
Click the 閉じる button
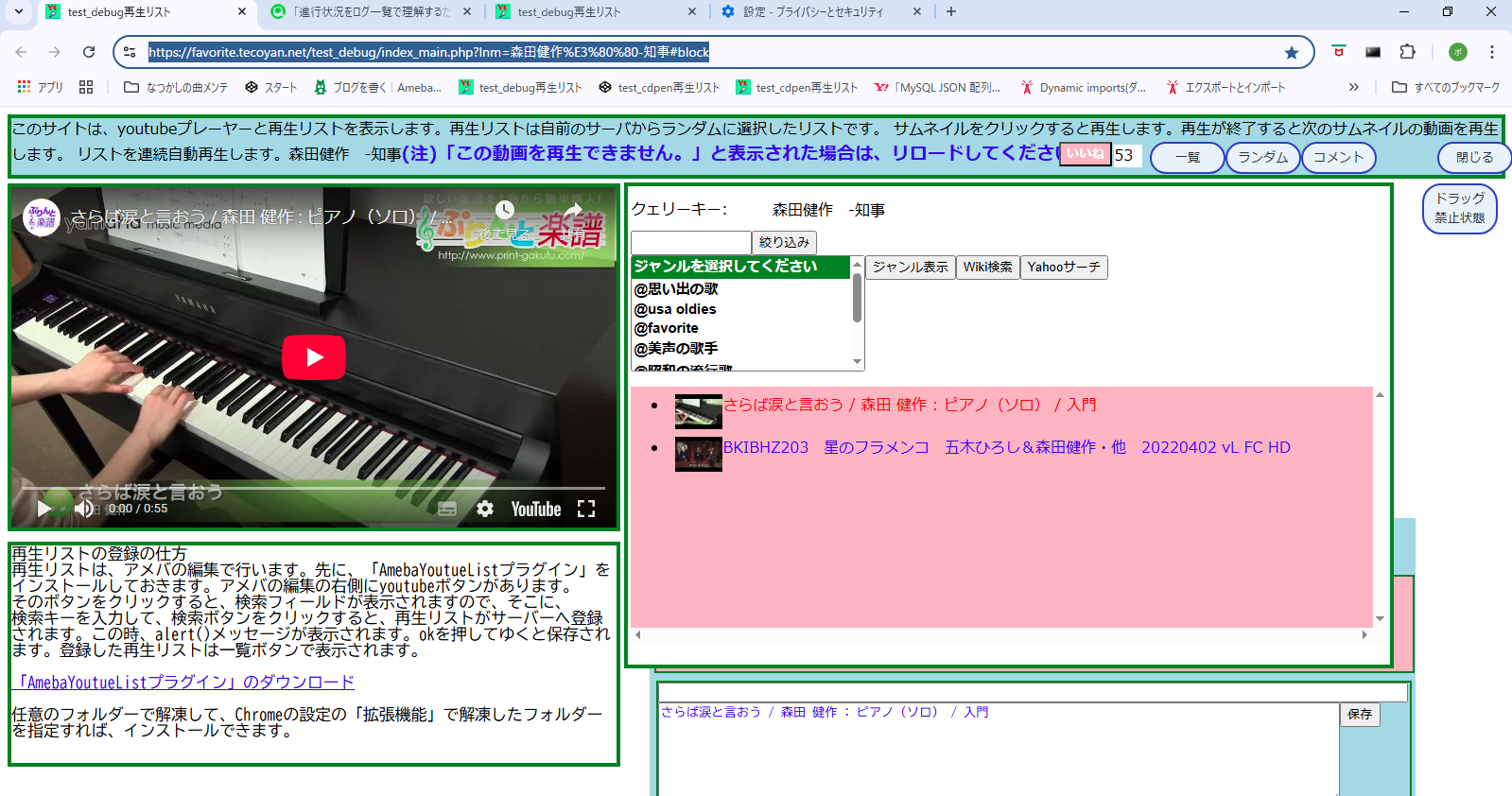click(1474, 158)
